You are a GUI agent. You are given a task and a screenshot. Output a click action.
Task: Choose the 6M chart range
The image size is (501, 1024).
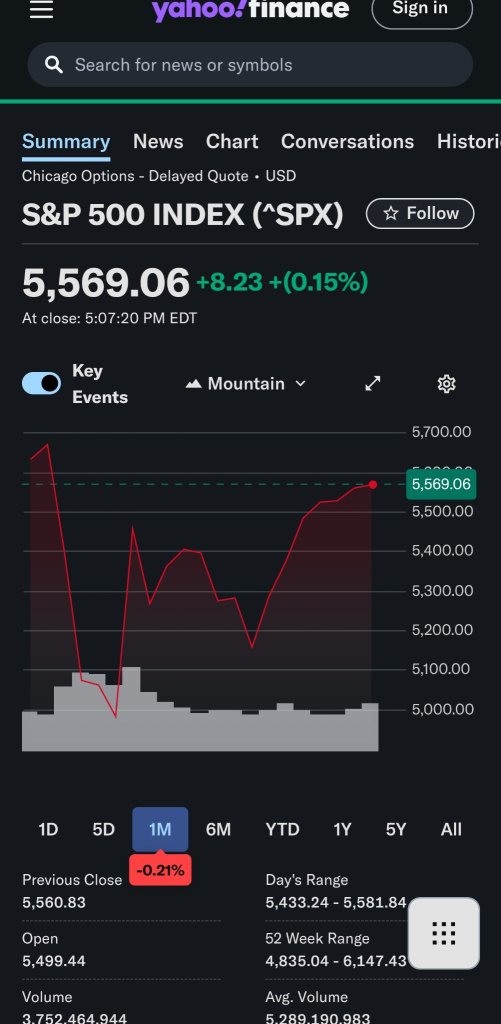[218, 829]
